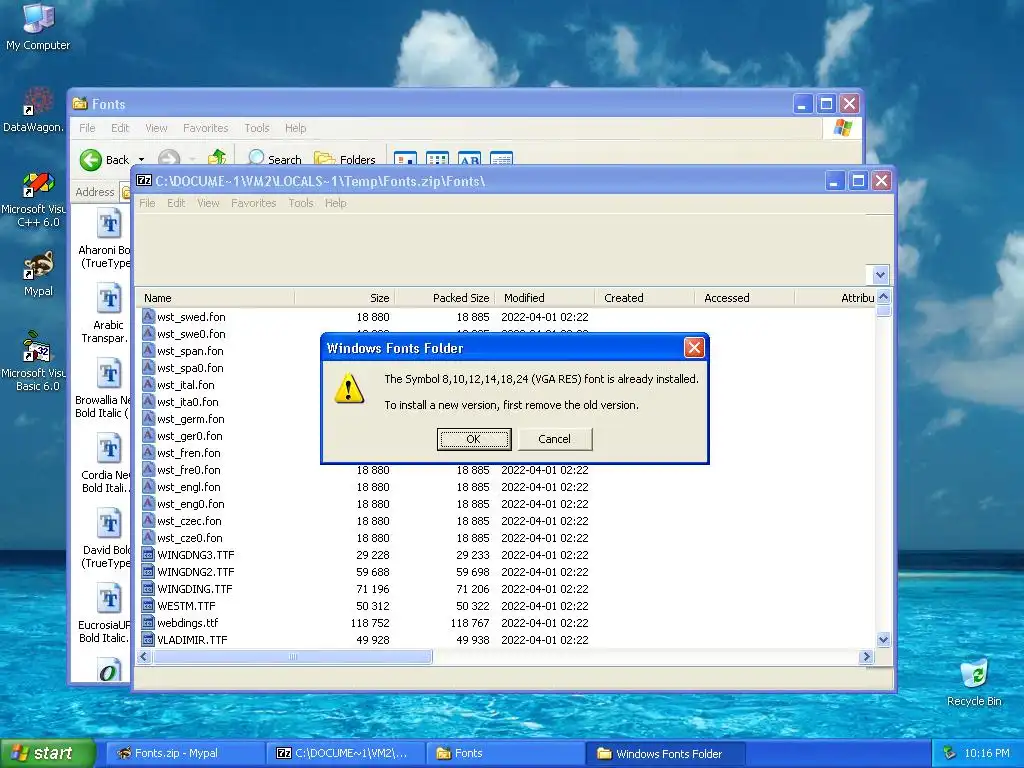This screenshot has height=768, width=1024.
Task: Click the Forward arrow in Fonts window
Action: 168,159
